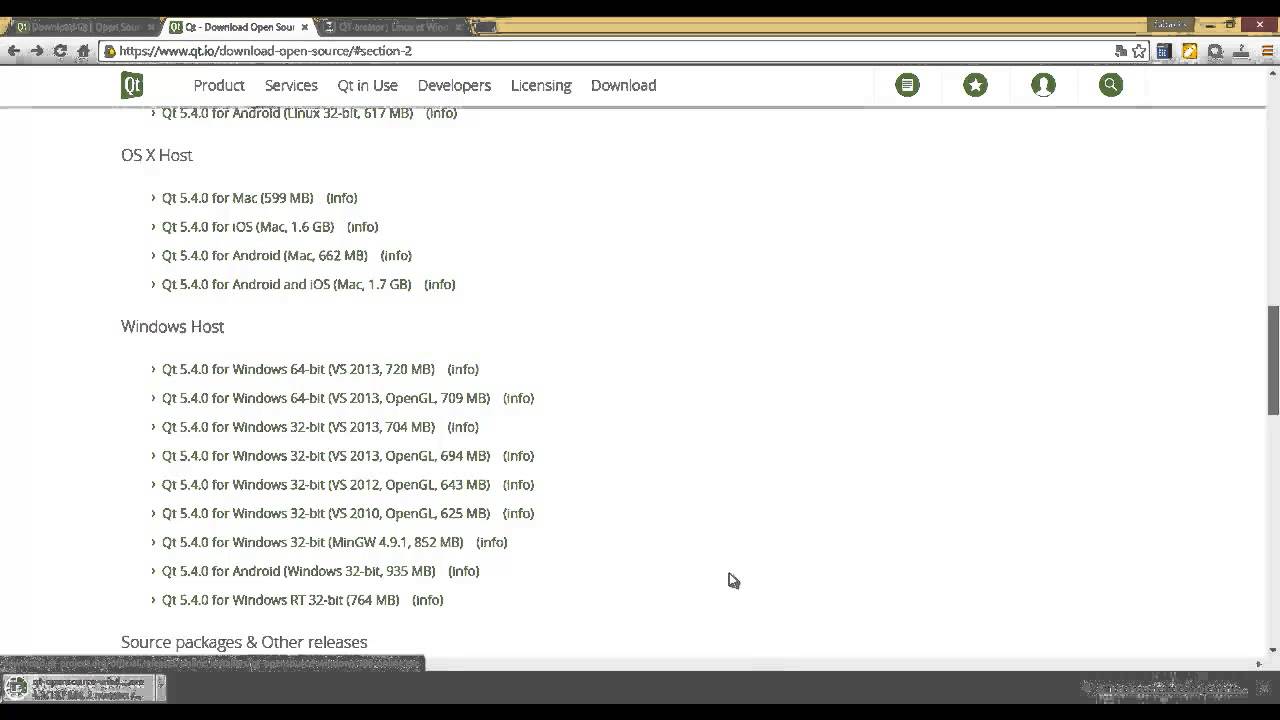
Task: Open the Product menu
Action: [219, 85]
